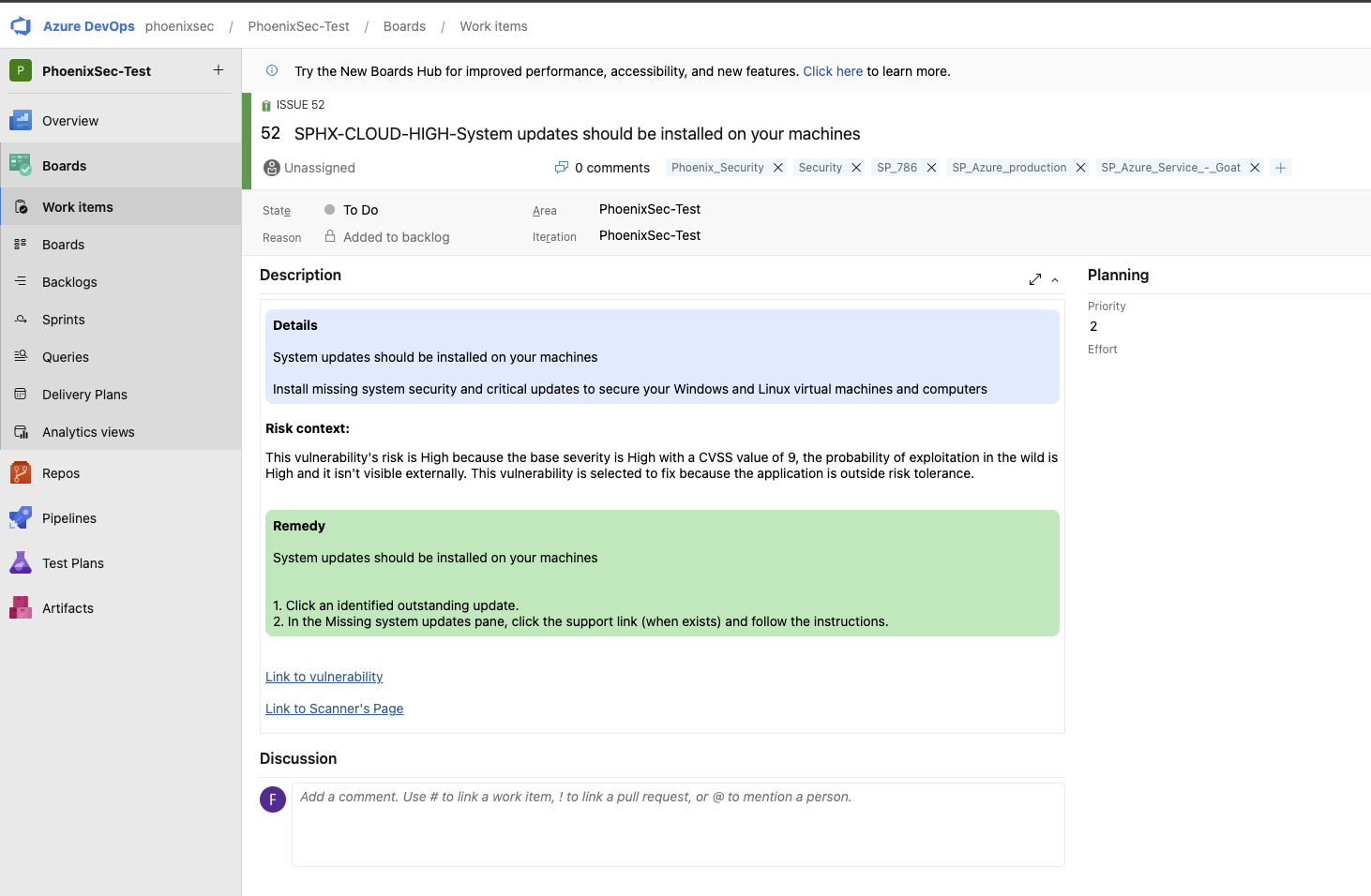Click the plus icon next to PhoenixSec-Test
The height and width of the screenshot is (896, 1371).
point(218,70)
